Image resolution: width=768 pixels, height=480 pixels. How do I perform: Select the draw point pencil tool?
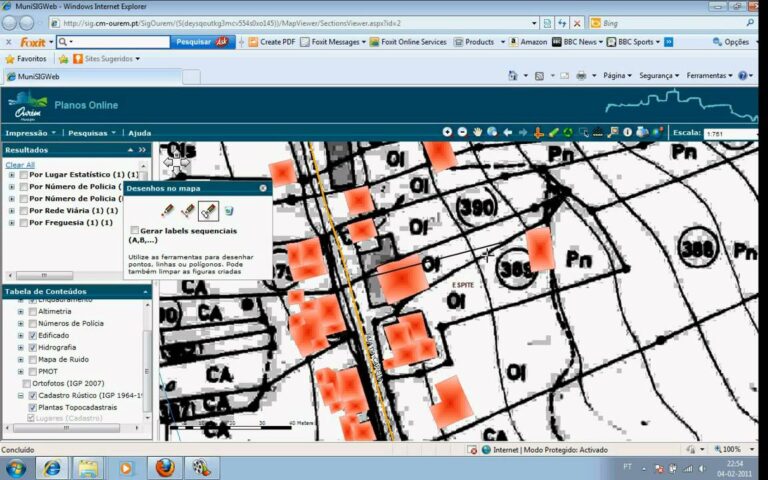(x=167, y=211)
